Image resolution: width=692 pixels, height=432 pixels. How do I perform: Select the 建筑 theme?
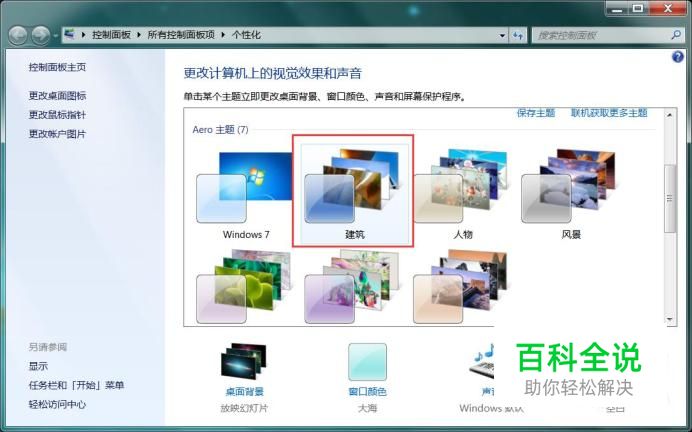[x=354, y=194]
